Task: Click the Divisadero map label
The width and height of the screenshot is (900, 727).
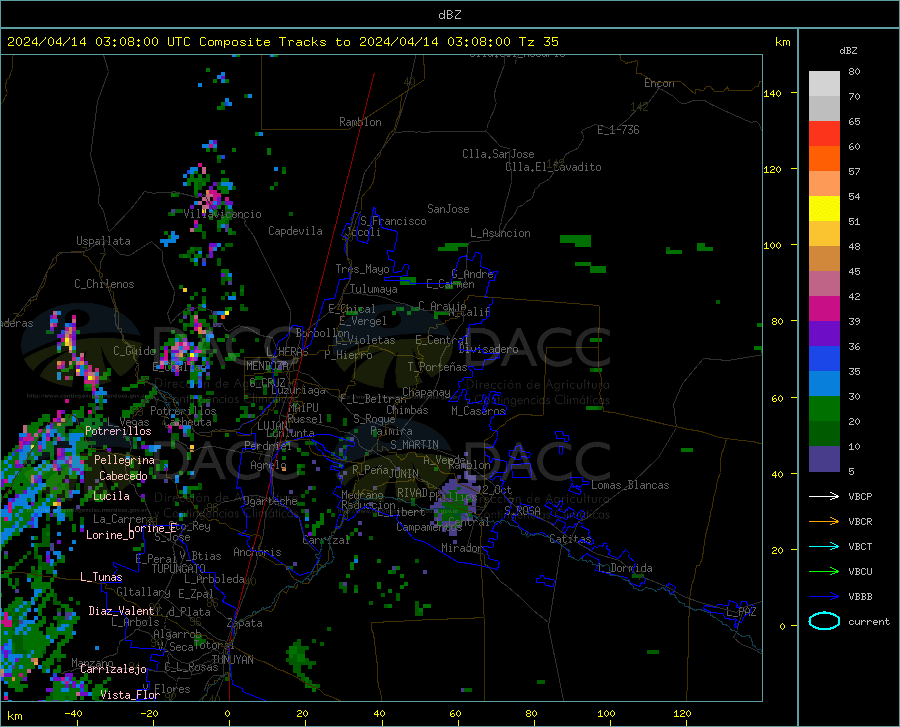Action: 488,349
